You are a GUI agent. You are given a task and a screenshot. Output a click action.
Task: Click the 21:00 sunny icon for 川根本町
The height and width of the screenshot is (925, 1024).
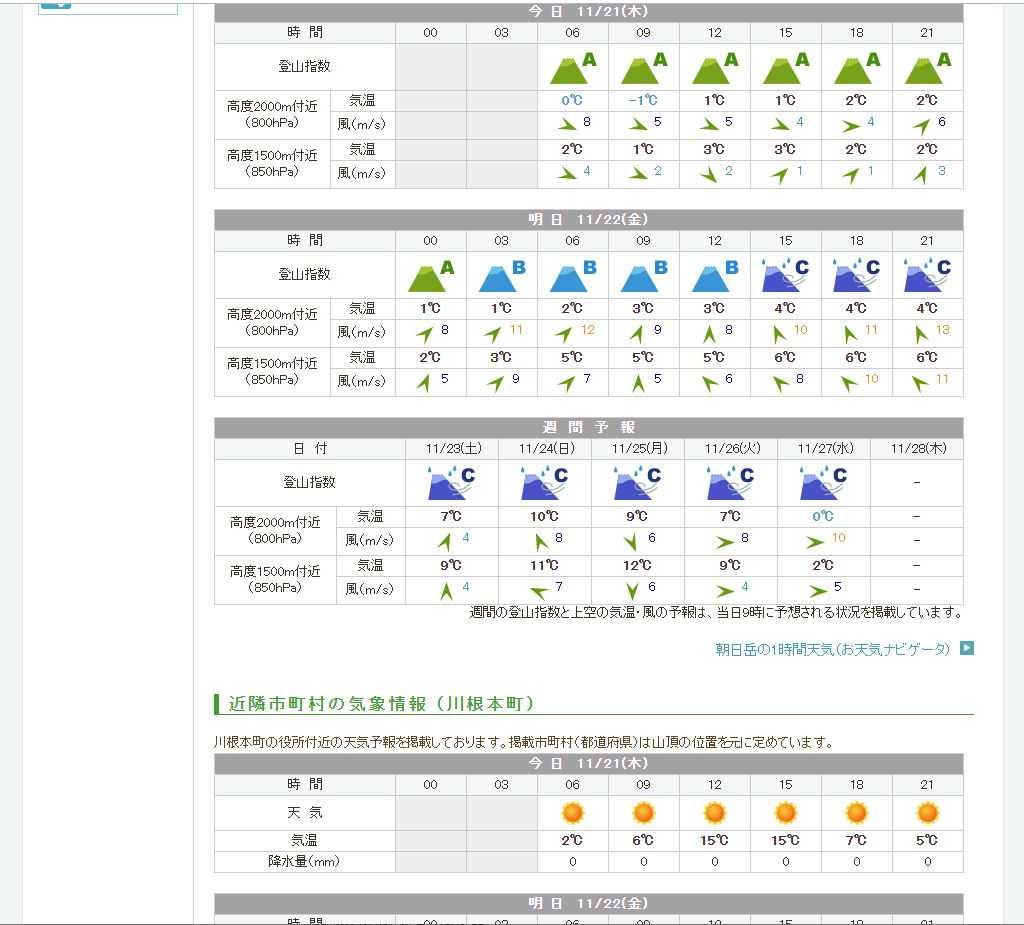click(927, 813)
